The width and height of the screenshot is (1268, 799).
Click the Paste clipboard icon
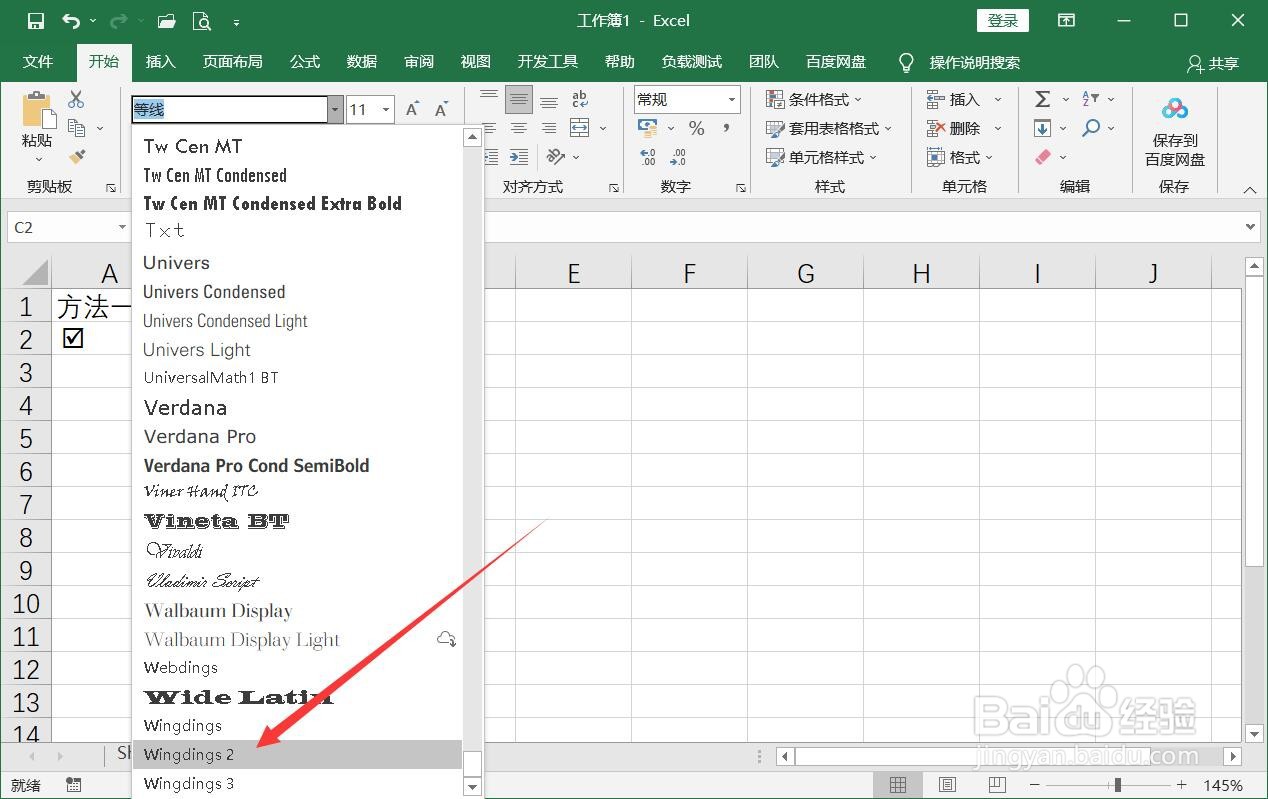(38, 110)
